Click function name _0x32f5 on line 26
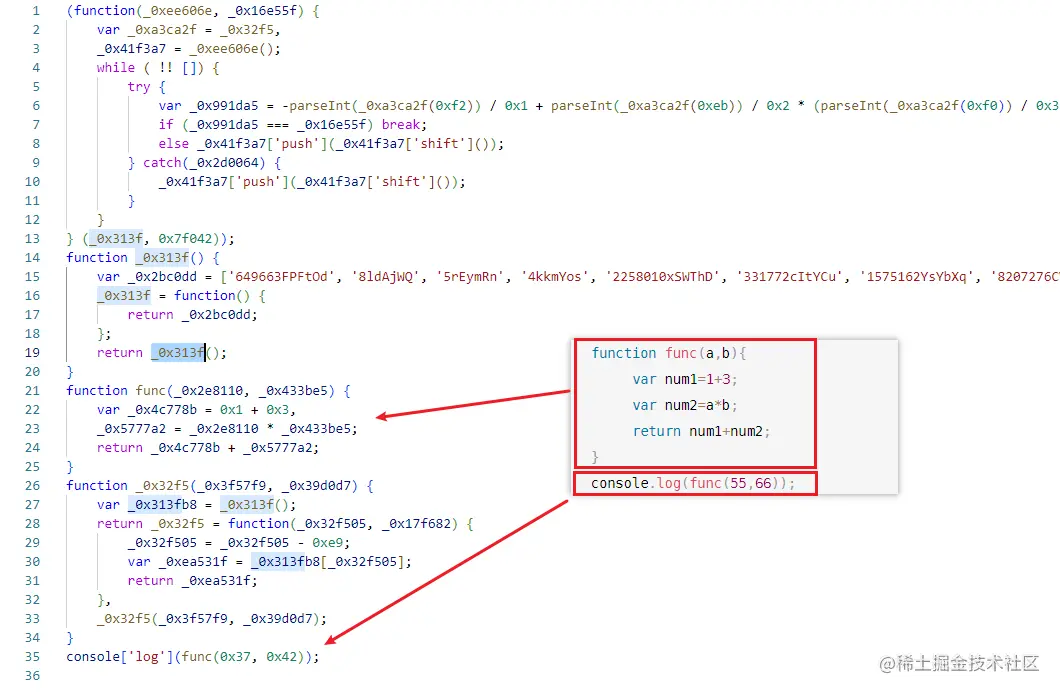1060x694 pixels. (162, 486)
